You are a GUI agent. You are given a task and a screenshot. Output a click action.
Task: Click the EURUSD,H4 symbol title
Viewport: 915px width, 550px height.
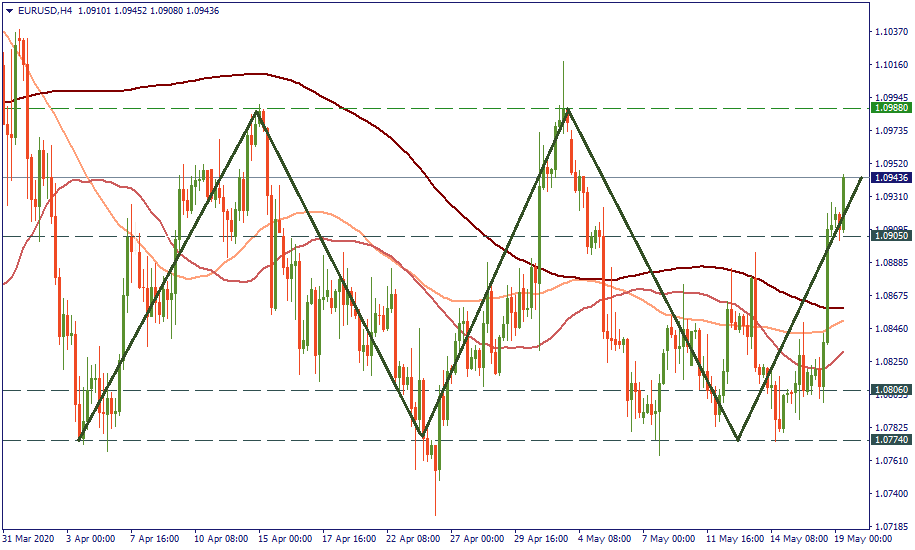pyautogui.click(x=45, y=10)
